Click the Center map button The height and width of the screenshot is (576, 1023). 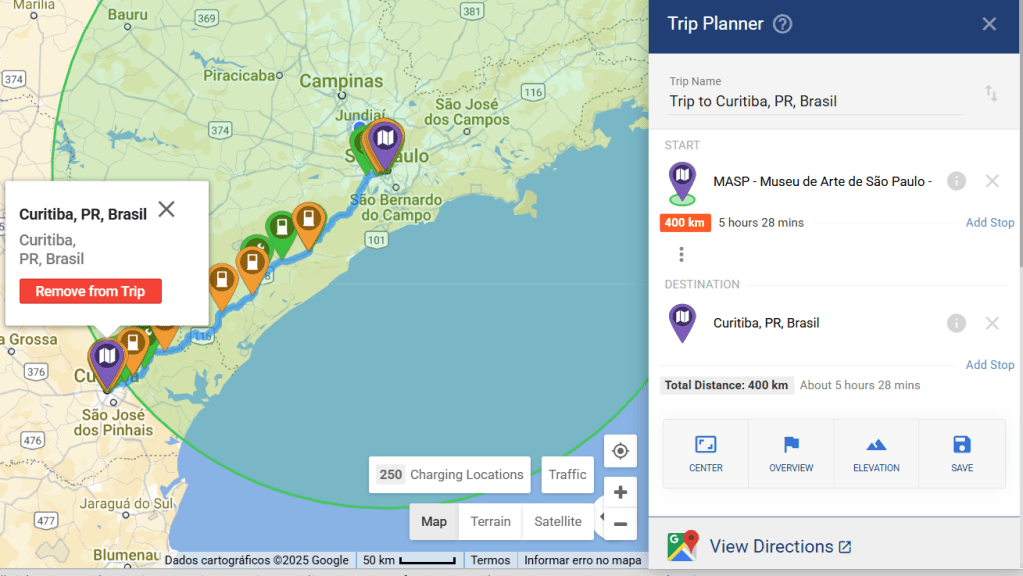705,453
